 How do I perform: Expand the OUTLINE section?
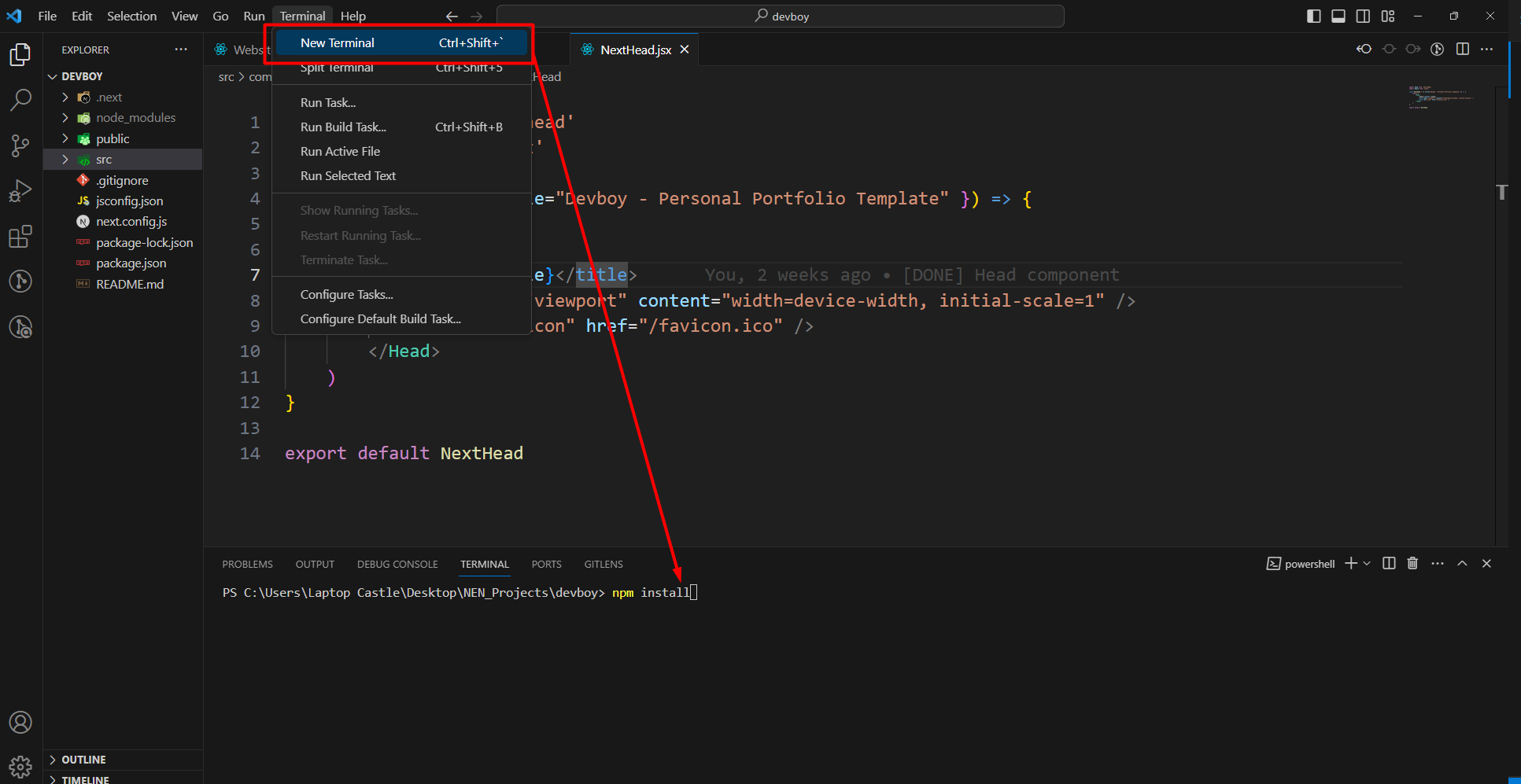click(83, 760)
